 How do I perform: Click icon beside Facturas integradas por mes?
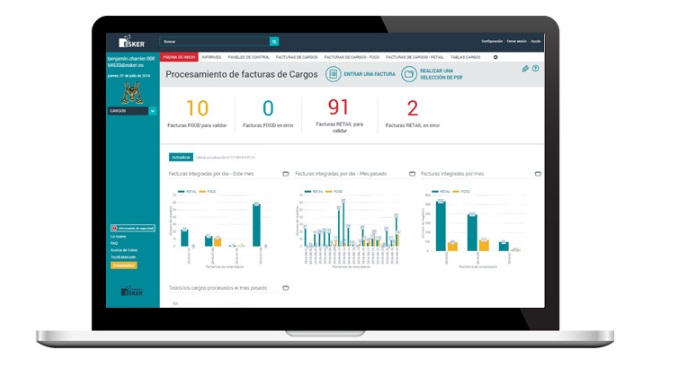[538, 174]
